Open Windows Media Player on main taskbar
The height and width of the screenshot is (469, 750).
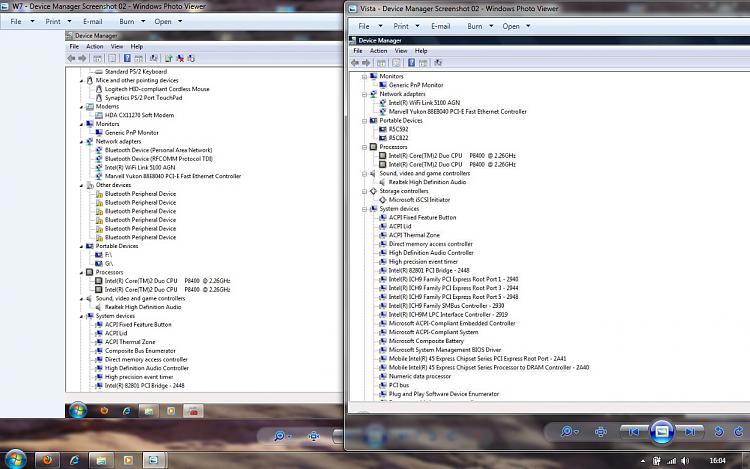128,460
